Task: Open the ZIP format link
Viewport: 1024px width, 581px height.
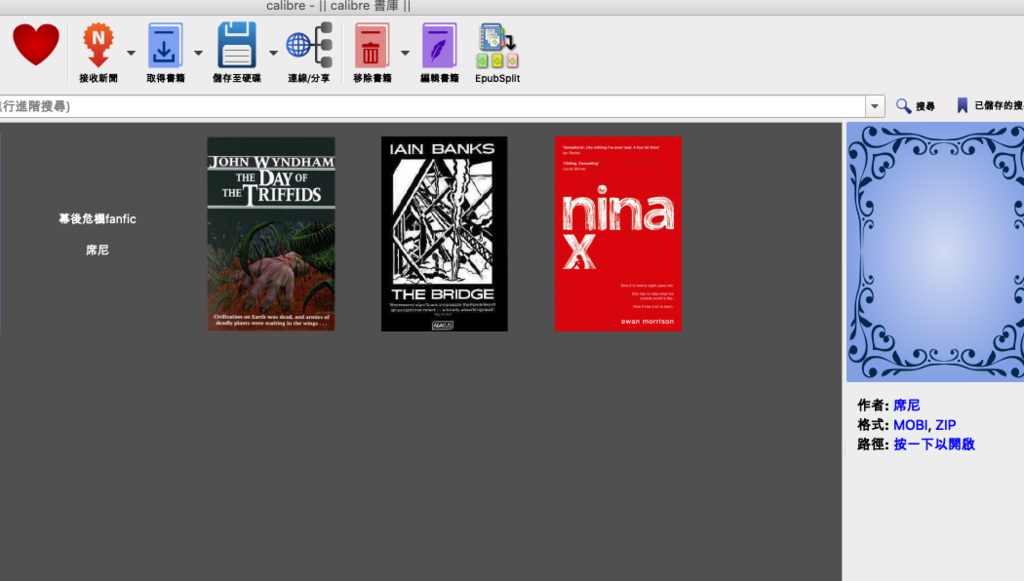Action: [946, 425]
